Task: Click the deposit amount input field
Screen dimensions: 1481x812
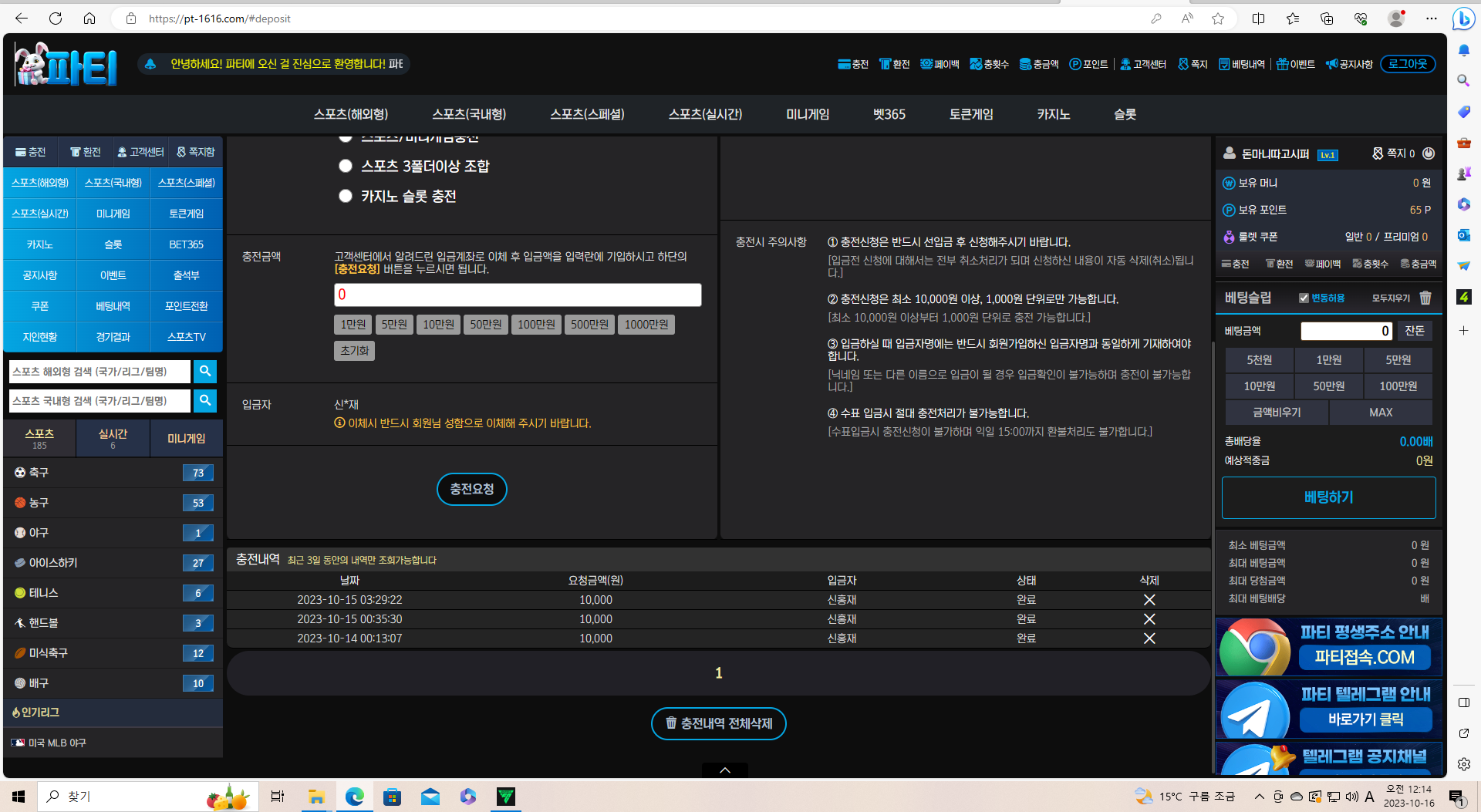Action: tap(518, 295)
